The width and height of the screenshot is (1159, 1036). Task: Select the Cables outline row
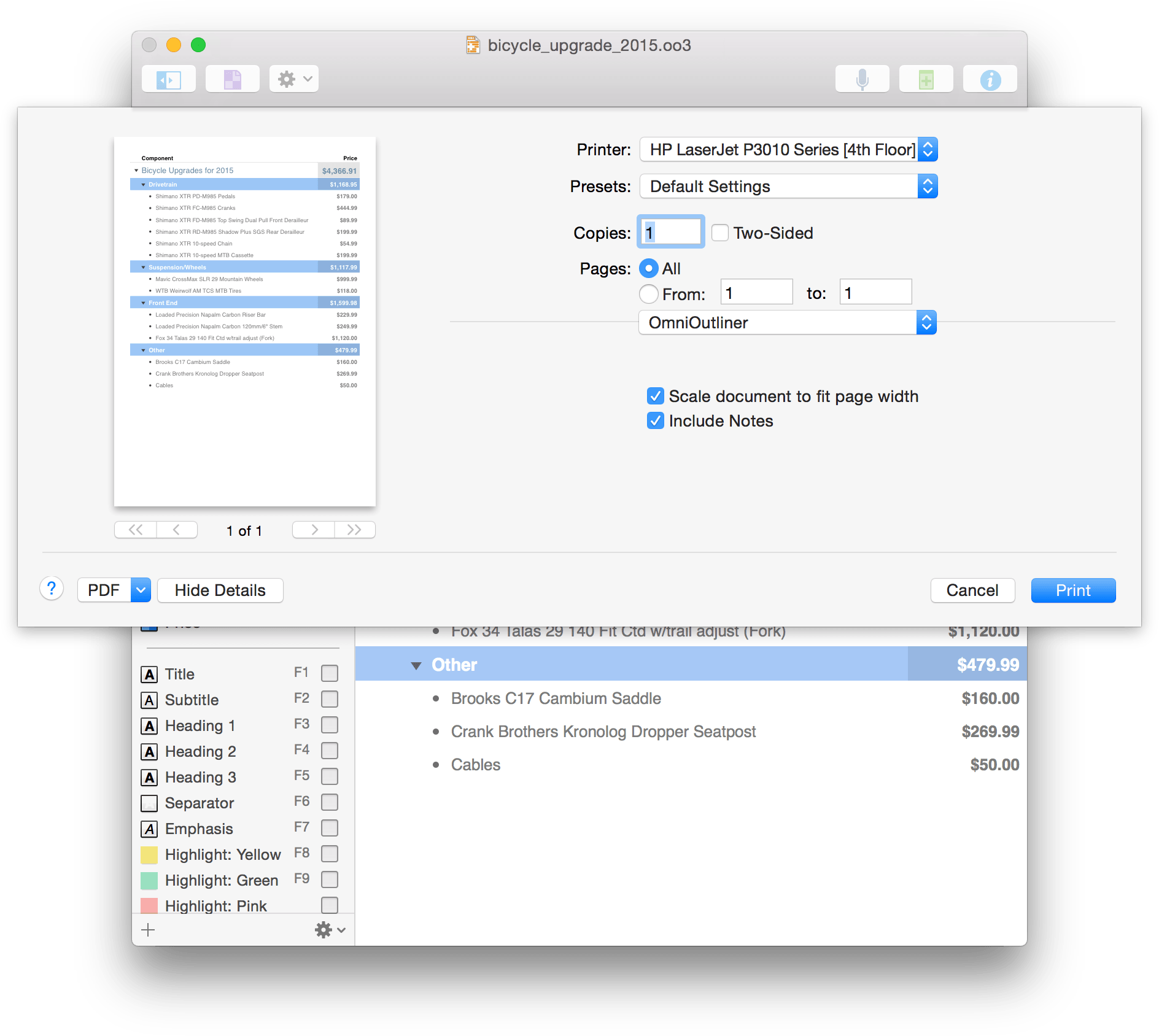click(691, 765)
